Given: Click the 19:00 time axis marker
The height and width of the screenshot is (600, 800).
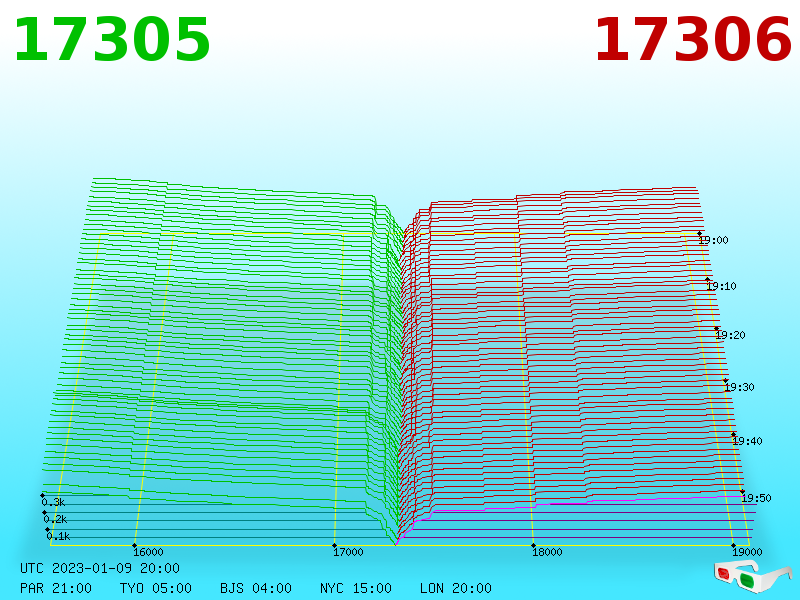Looking at the screenshot, I should click(713, 240).
